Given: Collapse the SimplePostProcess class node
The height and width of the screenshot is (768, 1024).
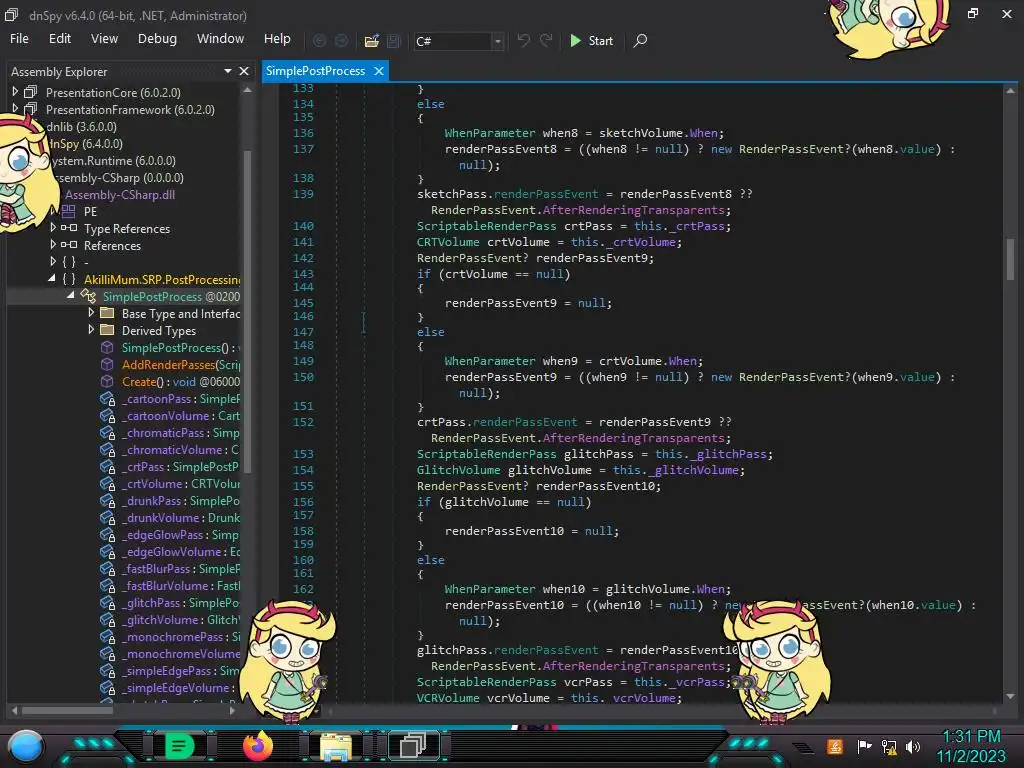Looking at the screenshot, I should pos(71,295).
